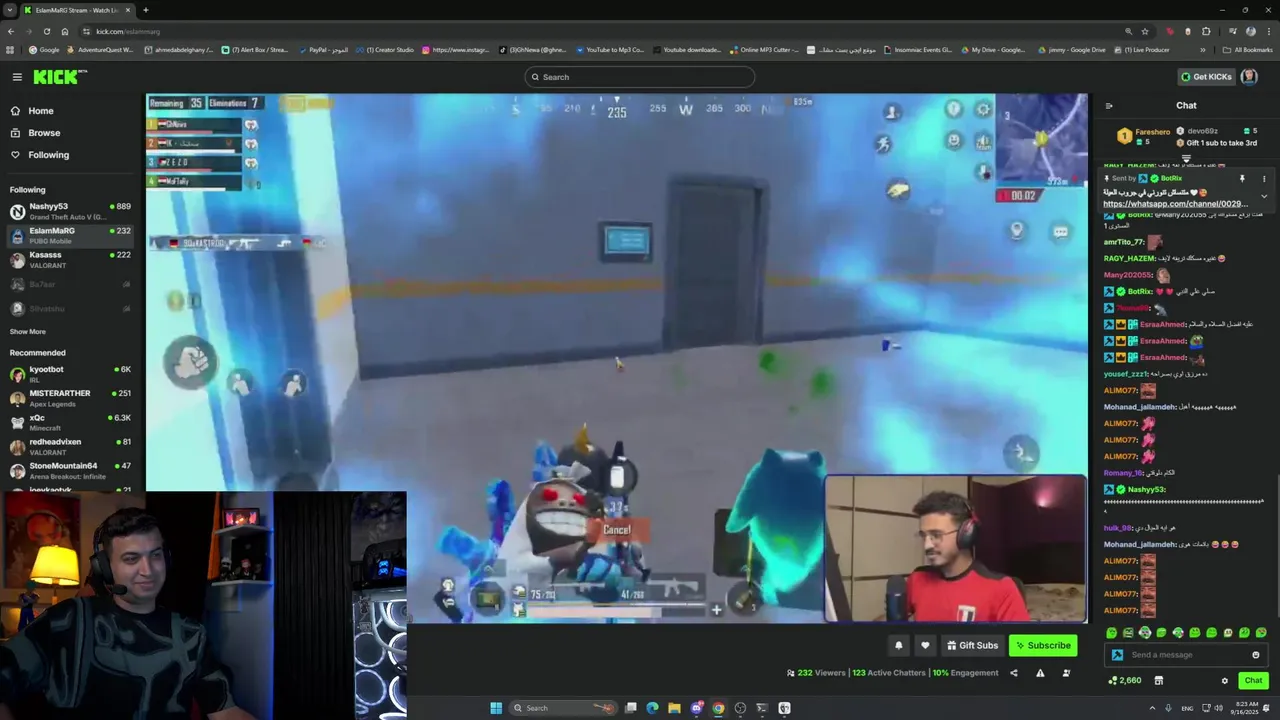Viewport: 1280px width, 720px height.
Task: Click the KICK logo
Action: point(59,77)
